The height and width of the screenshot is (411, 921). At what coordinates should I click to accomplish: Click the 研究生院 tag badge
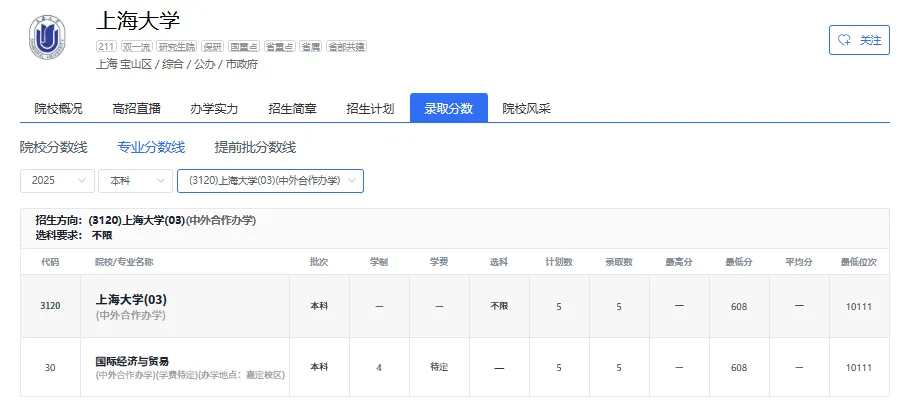(176, 46)
